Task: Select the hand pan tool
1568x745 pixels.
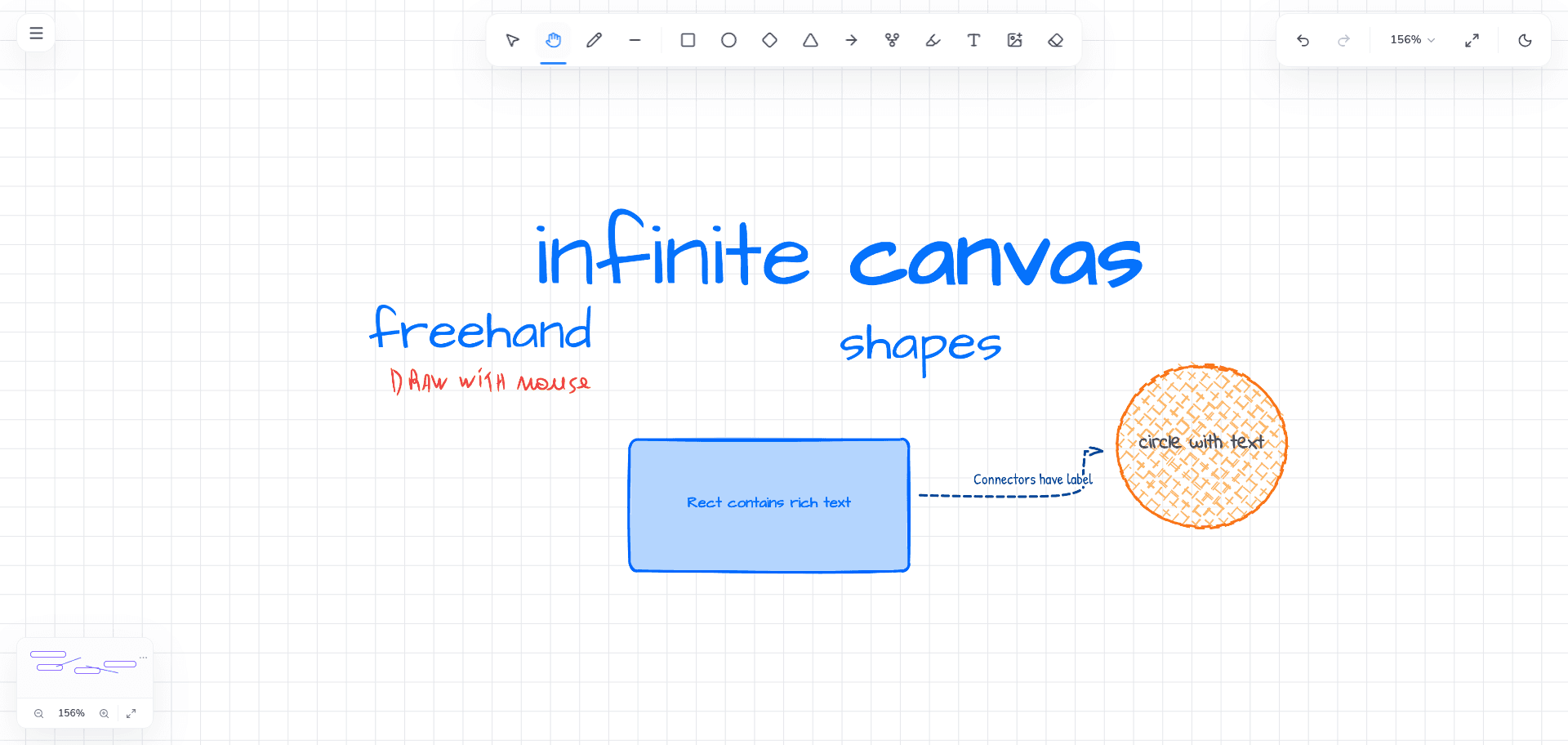Action: coord(553,40)
